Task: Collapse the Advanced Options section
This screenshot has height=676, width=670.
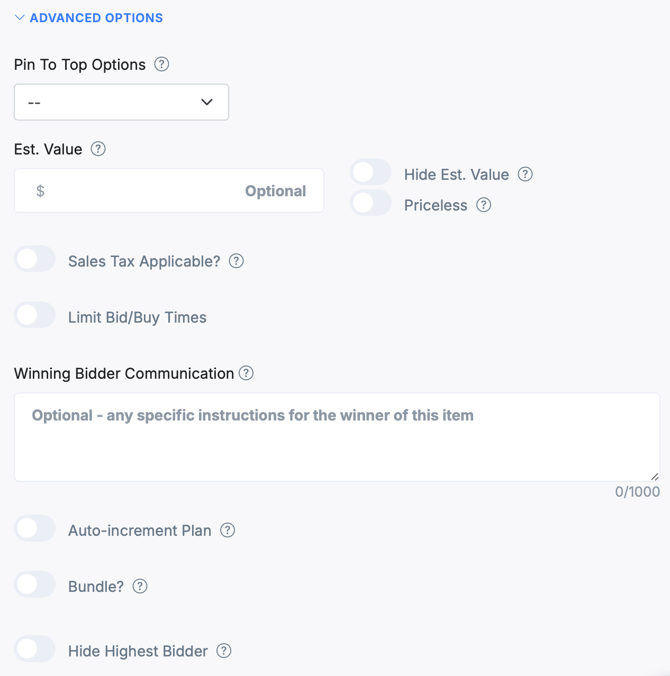Action: click(x=89, y=18)
